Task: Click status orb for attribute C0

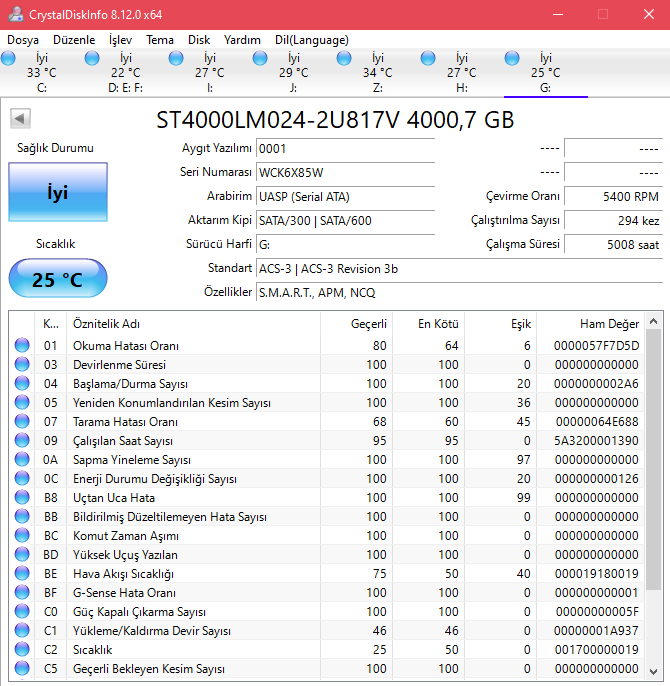Action: [x=22, y=611]
